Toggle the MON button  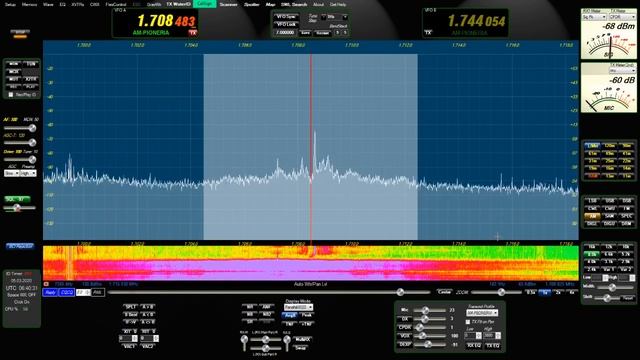pos(13,64)
